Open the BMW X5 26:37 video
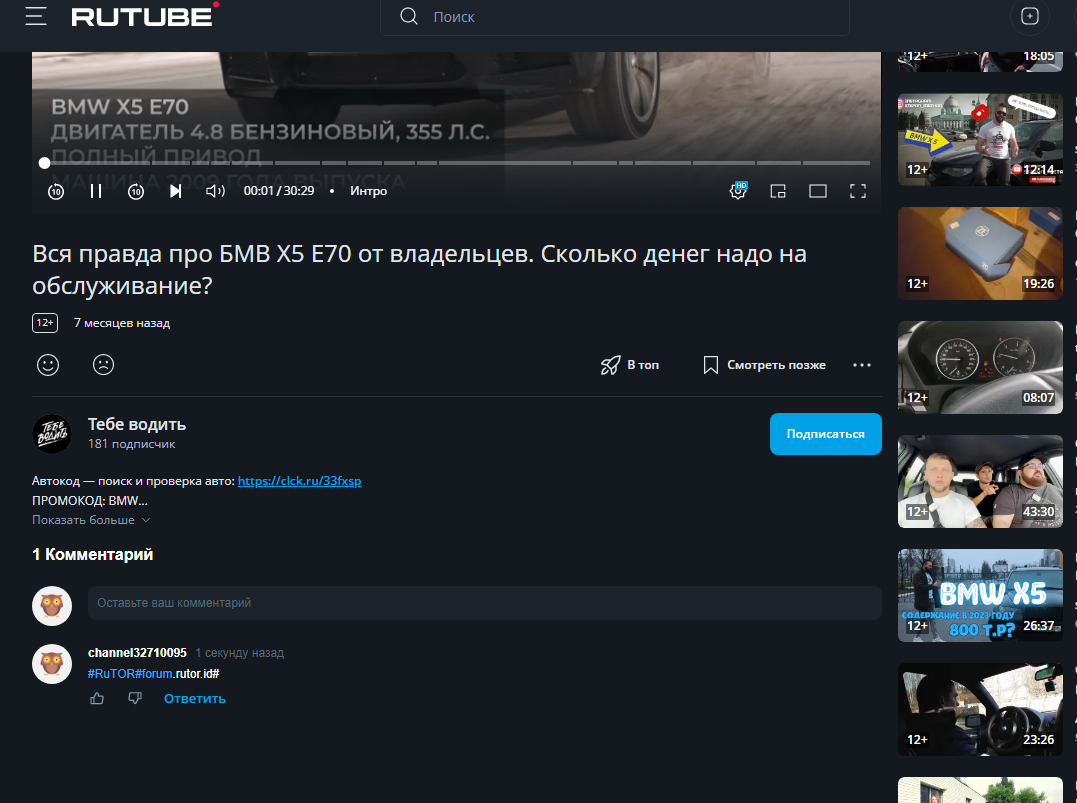 click(x=980, y=596)
